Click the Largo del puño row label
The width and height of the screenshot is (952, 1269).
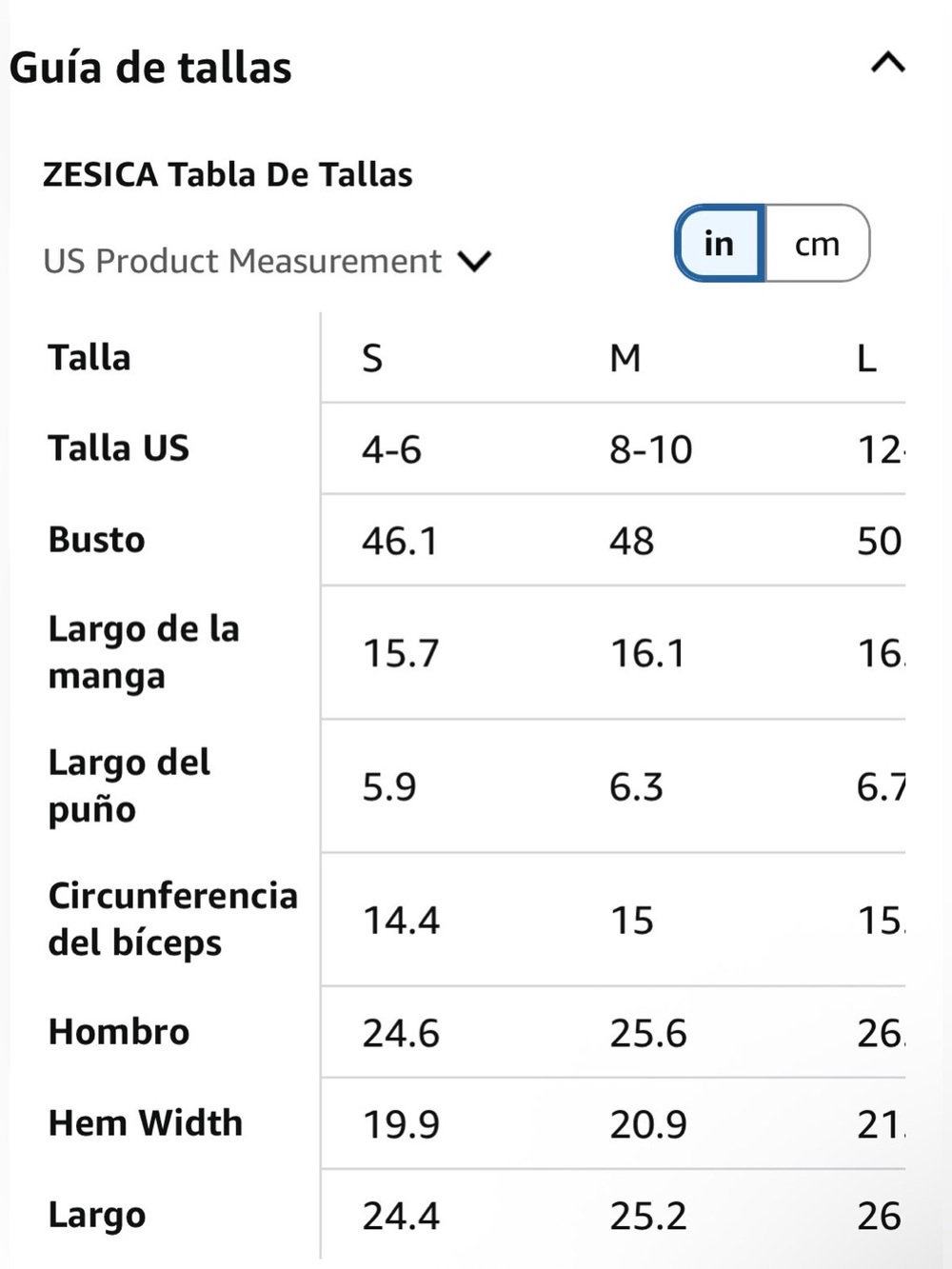[129, 785]
